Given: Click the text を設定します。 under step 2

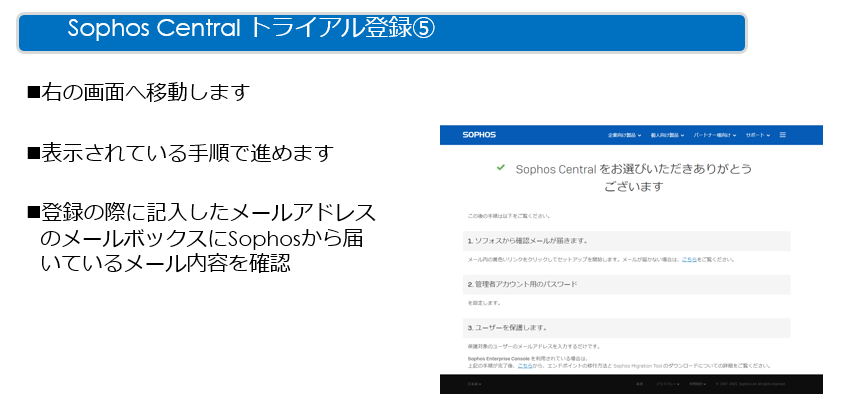Looking at the screenshot, I should 484,303.
